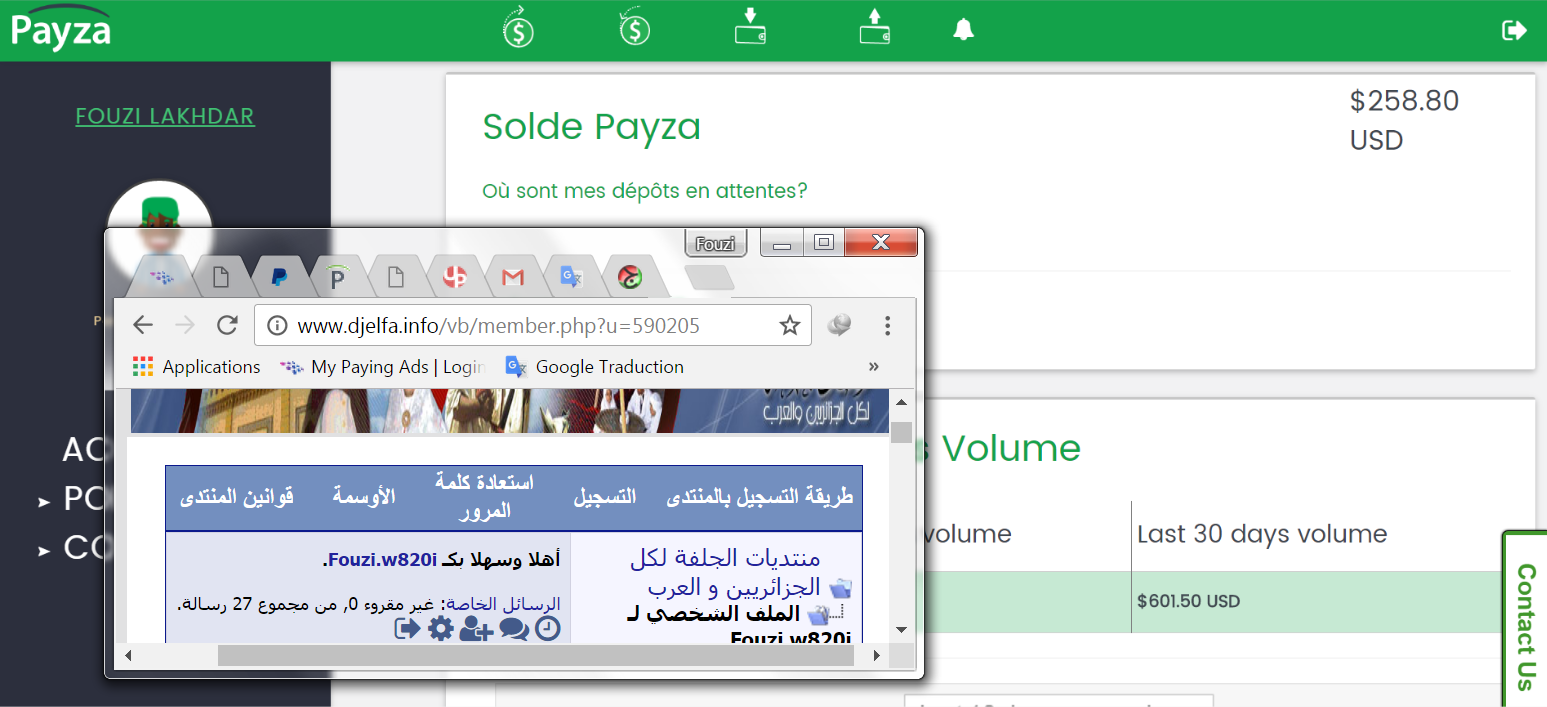
Task: Click the $258.80 USD balance amount
Action: point(1404,120)
